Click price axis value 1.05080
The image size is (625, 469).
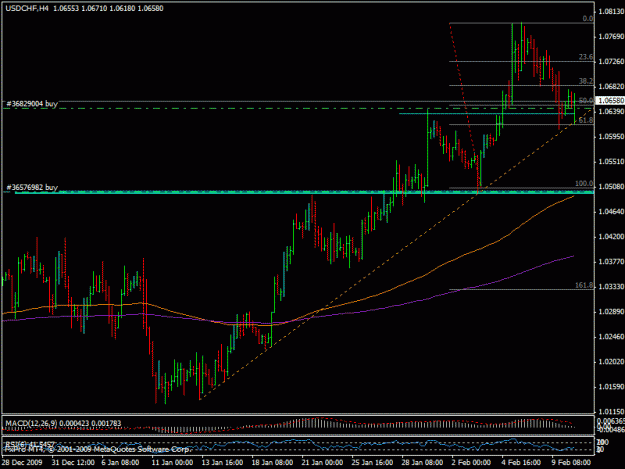click(x=611, y=186)
